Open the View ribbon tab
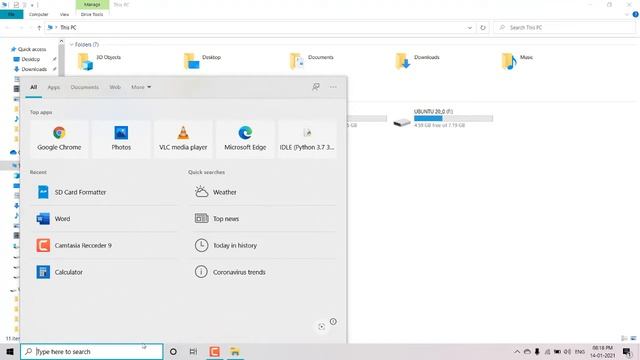 pyautogui.click(x=64, y=14)
